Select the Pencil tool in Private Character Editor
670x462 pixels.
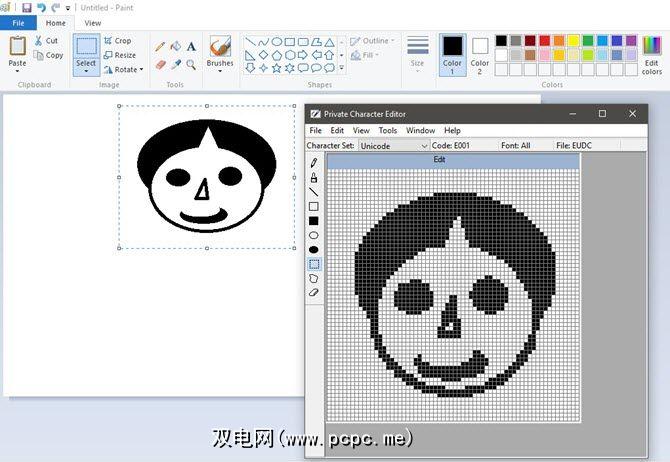click(314, 163)
